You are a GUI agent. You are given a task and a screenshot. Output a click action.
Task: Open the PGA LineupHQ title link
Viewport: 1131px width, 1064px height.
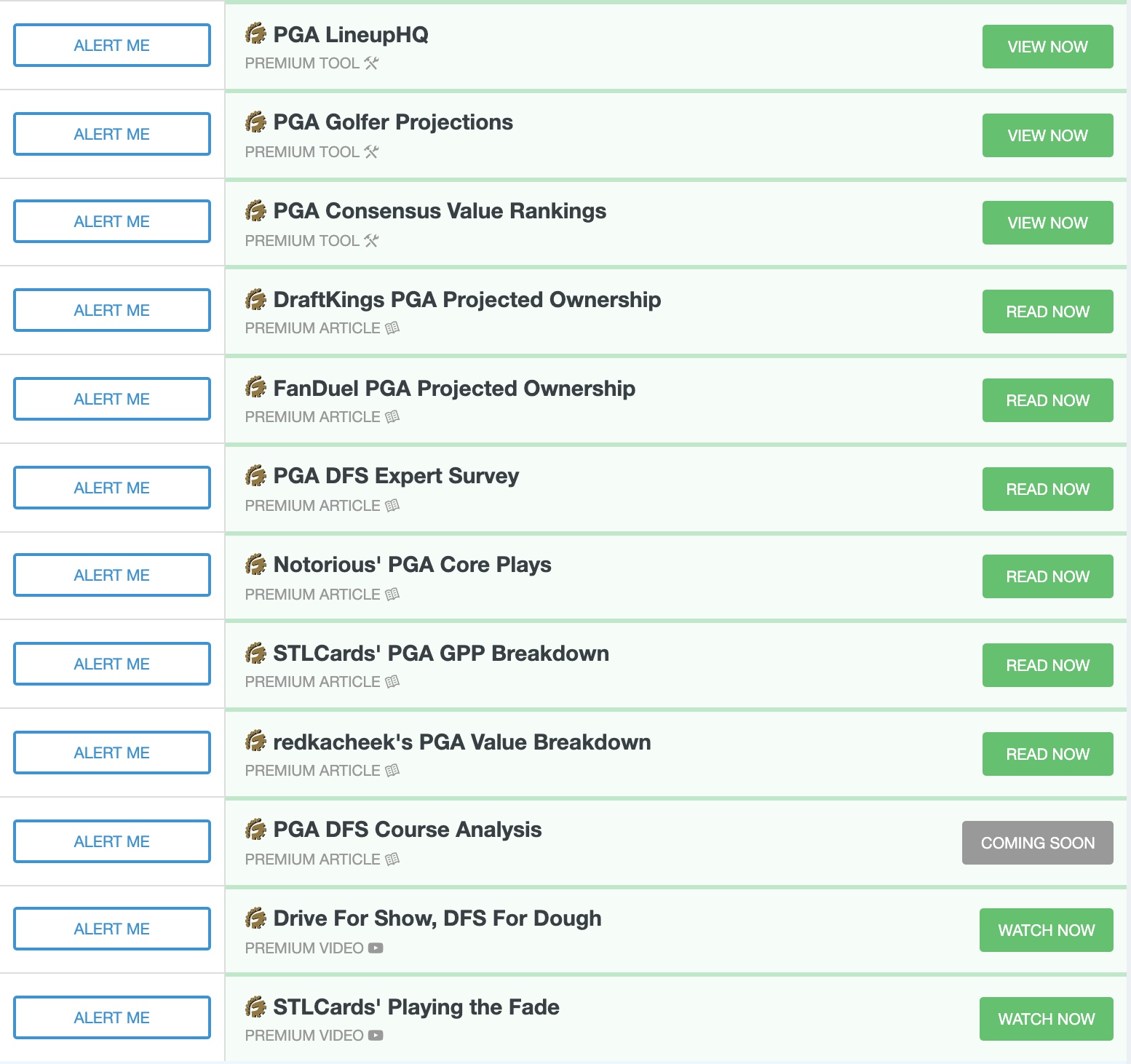coord(351,34)
